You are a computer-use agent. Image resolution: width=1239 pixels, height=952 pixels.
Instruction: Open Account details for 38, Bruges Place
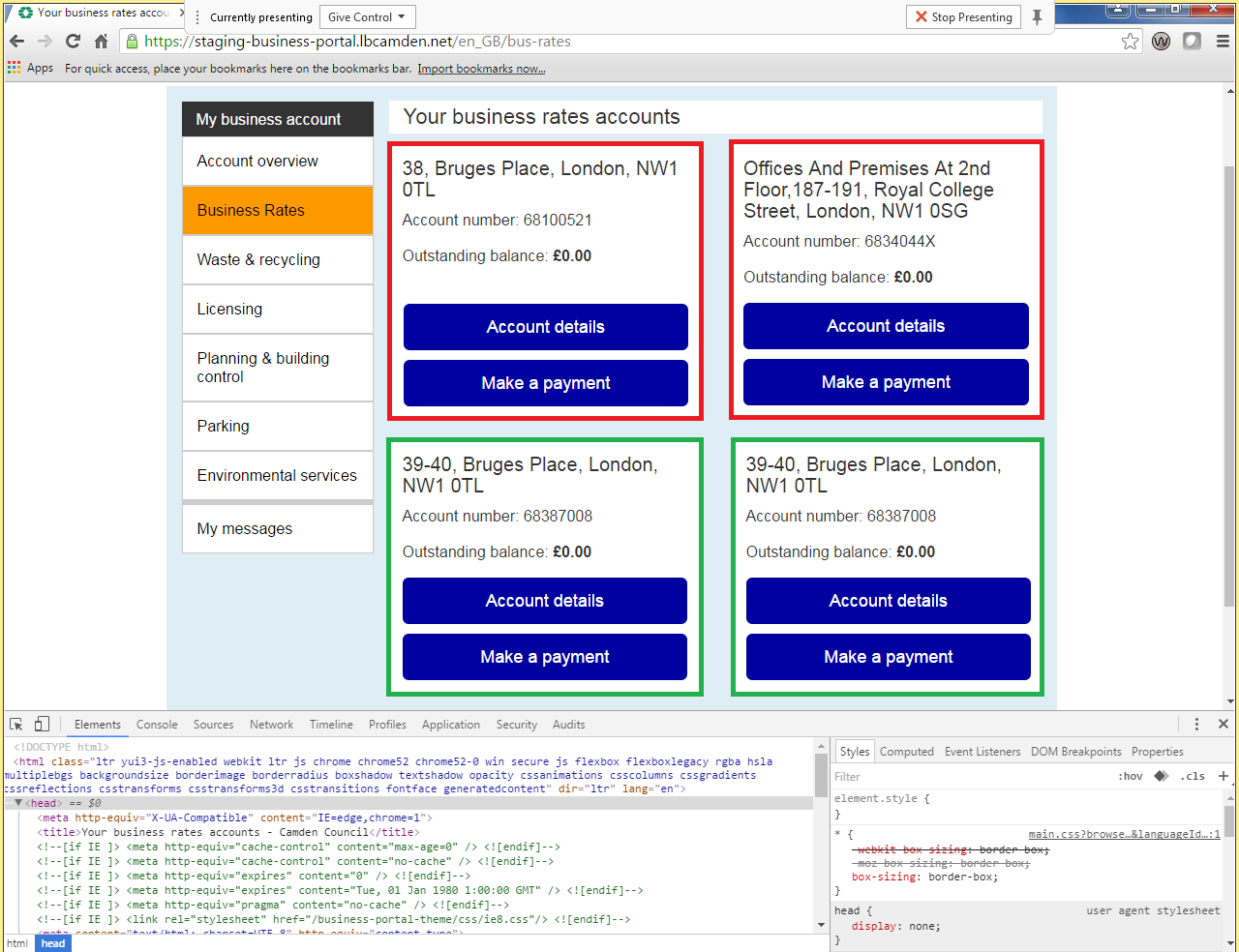click(x=546, y=327)
